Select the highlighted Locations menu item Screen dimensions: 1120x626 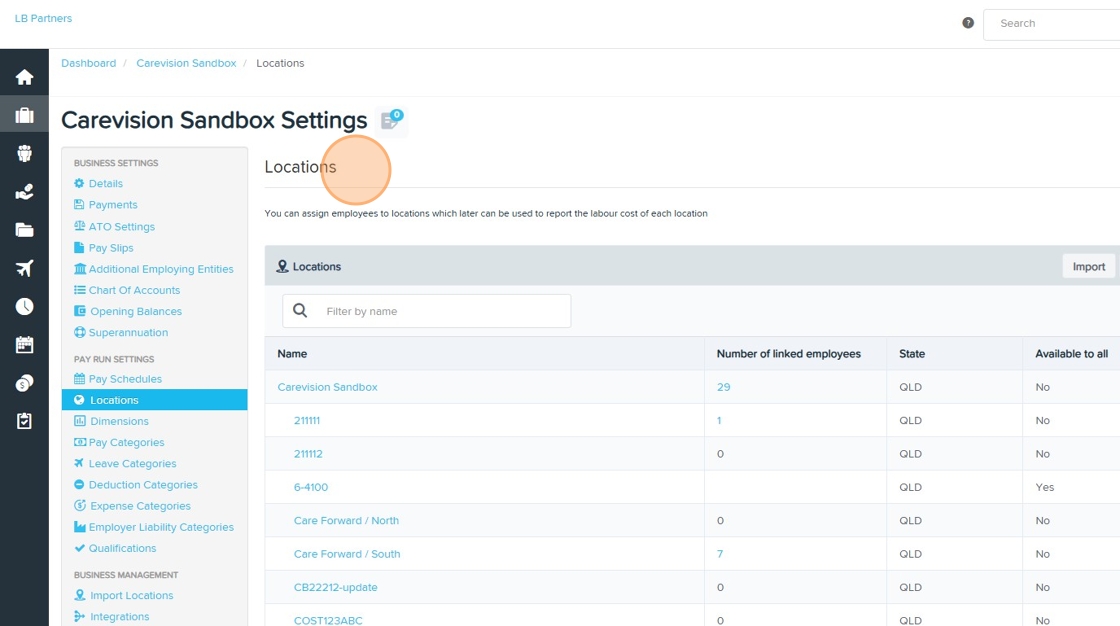click(x=154, y=400)
